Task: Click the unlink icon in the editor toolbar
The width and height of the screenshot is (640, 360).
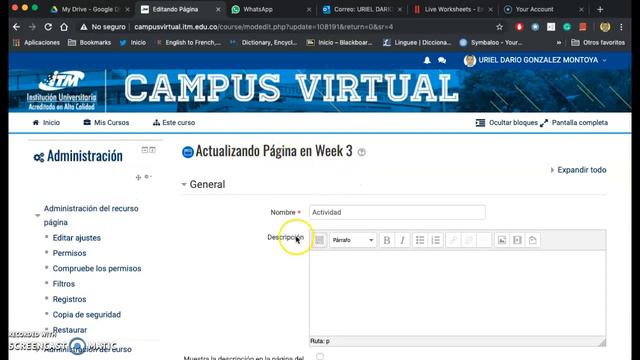Action: (469, 240)
